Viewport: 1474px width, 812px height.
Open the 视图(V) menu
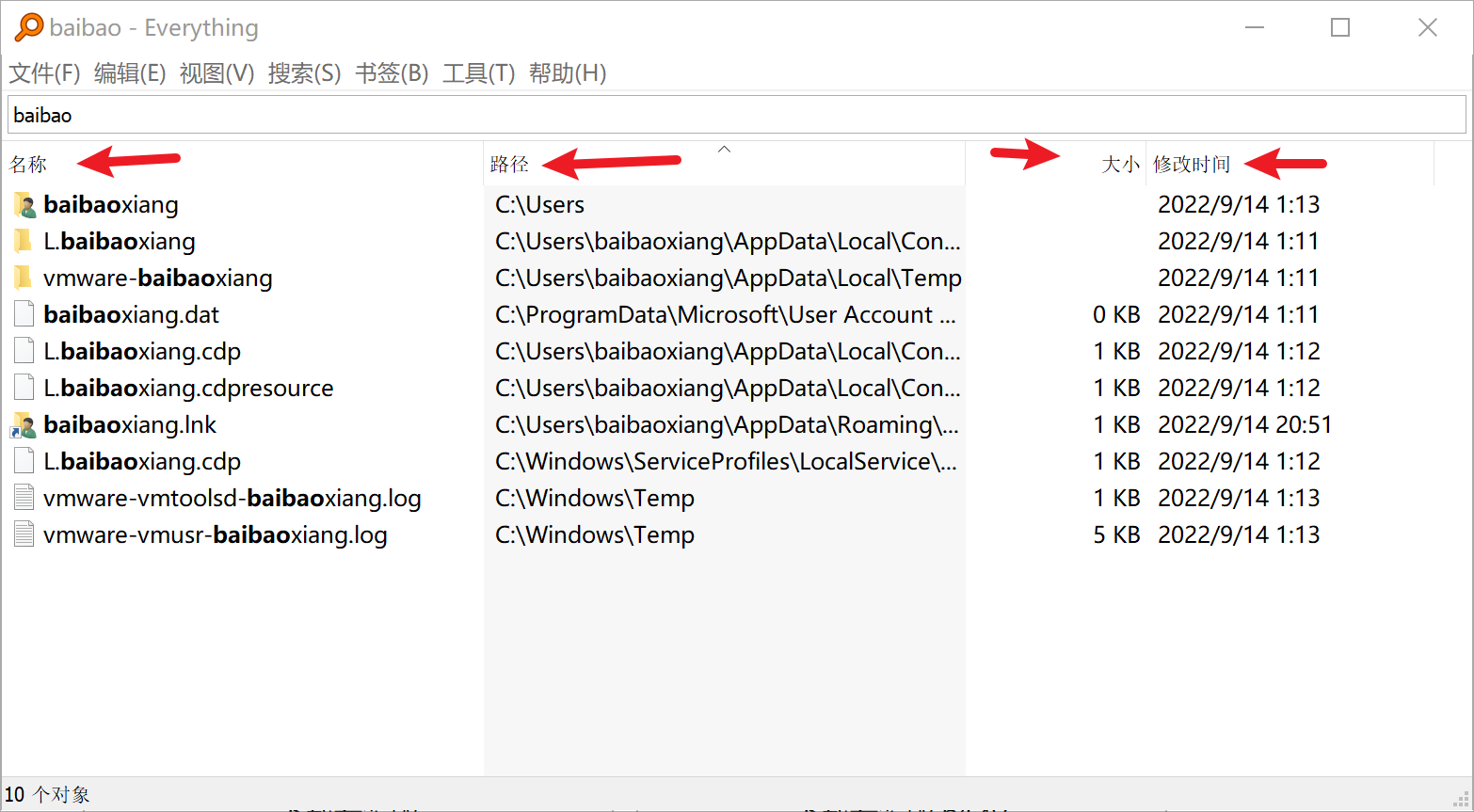pos(216,73)
